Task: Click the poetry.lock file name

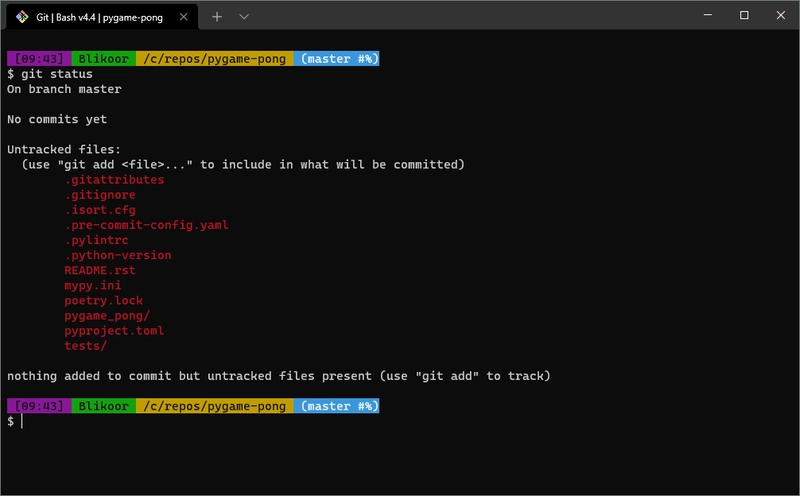Action: point(104,301)
